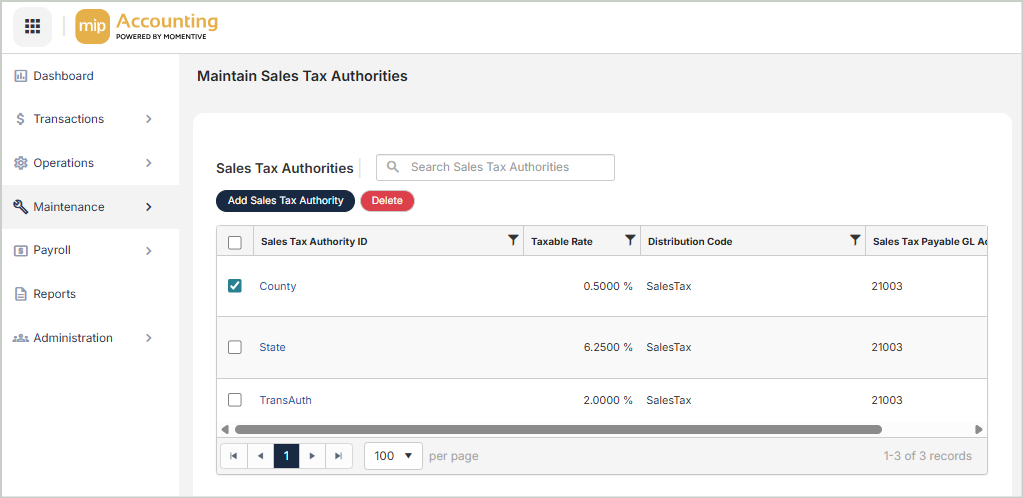Open the app launcher grid icon

pyautogui.click(x=32, y=26)
